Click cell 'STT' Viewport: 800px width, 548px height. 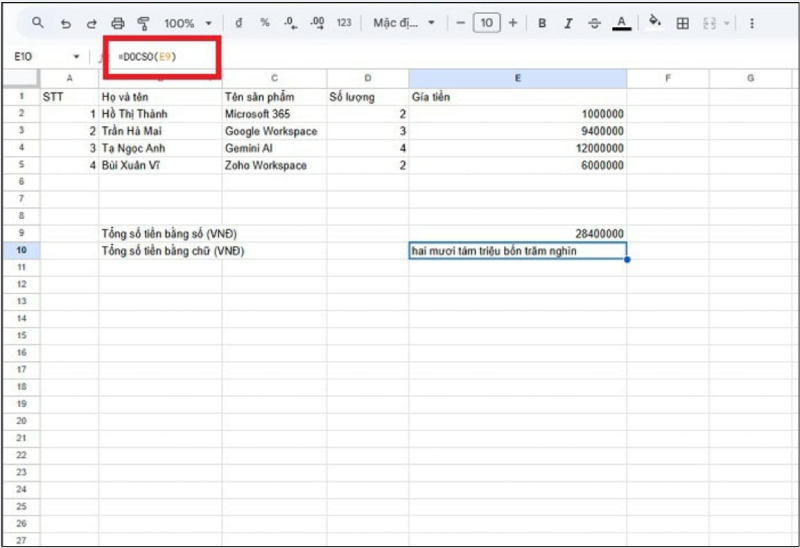click(x=69, y=97)
